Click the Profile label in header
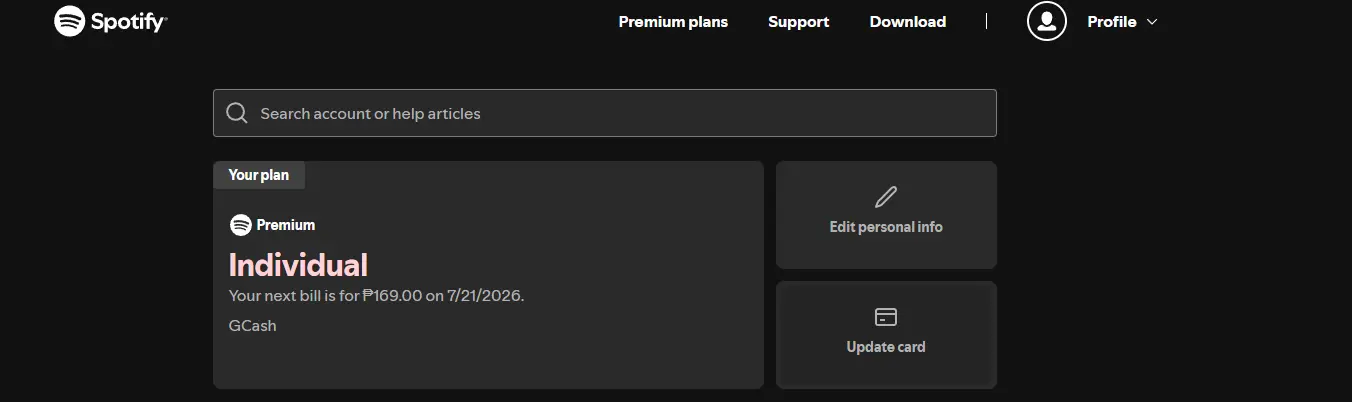The height and width of the screenshot is (402, 1352). (x=1112, y=22)
